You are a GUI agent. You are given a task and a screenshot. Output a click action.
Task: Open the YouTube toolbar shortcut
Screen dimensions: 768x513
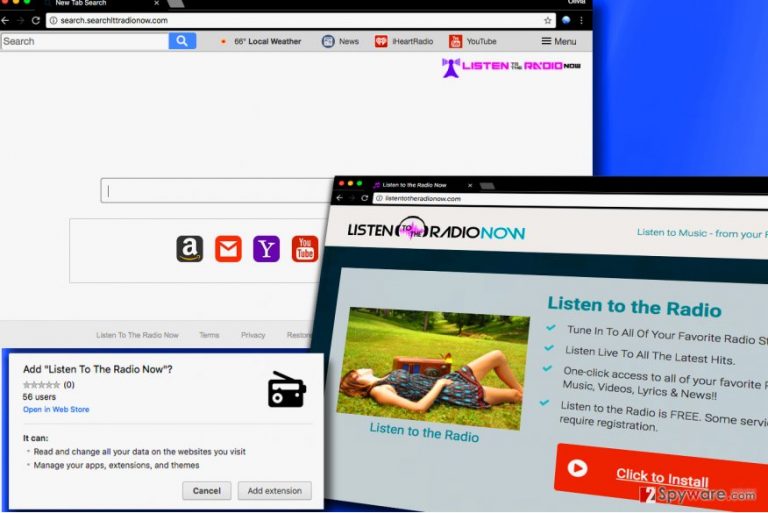(x=473, y=42)
